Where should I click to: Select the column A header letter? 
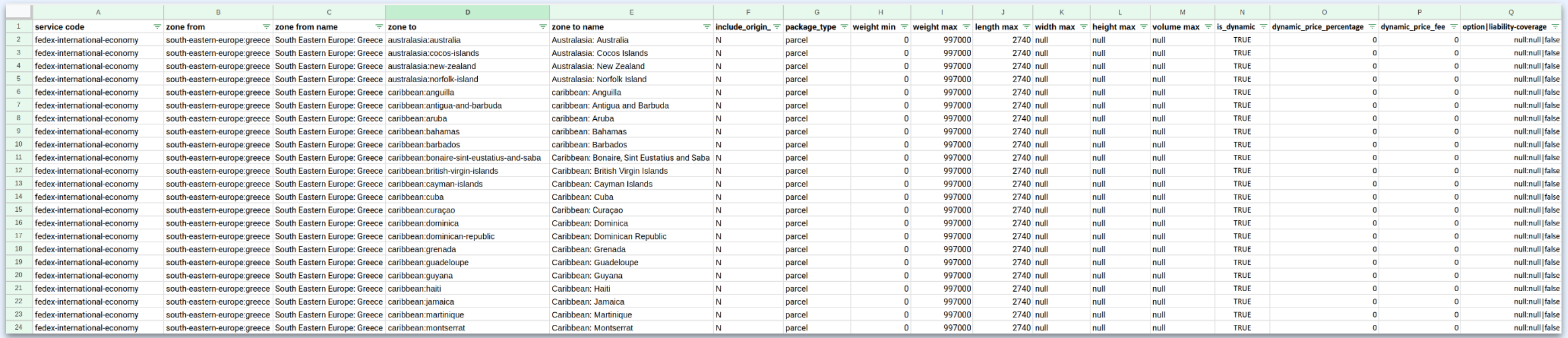(98, 12)
